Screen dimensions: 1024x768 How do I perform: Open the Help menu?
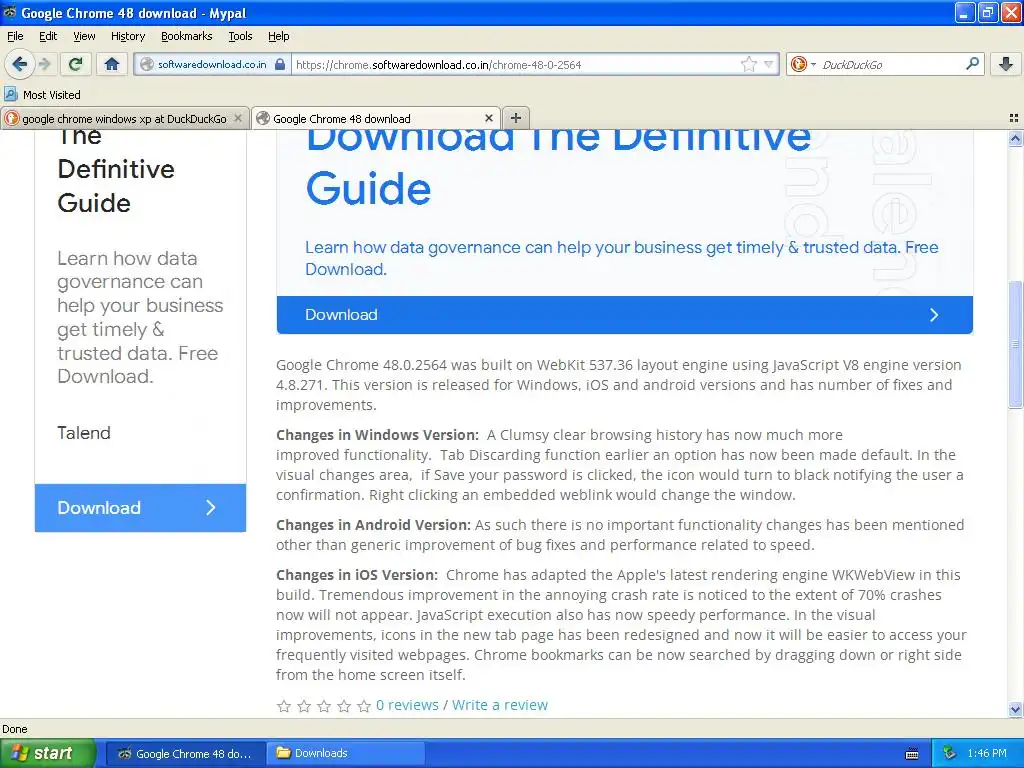(x=278, y=36)
